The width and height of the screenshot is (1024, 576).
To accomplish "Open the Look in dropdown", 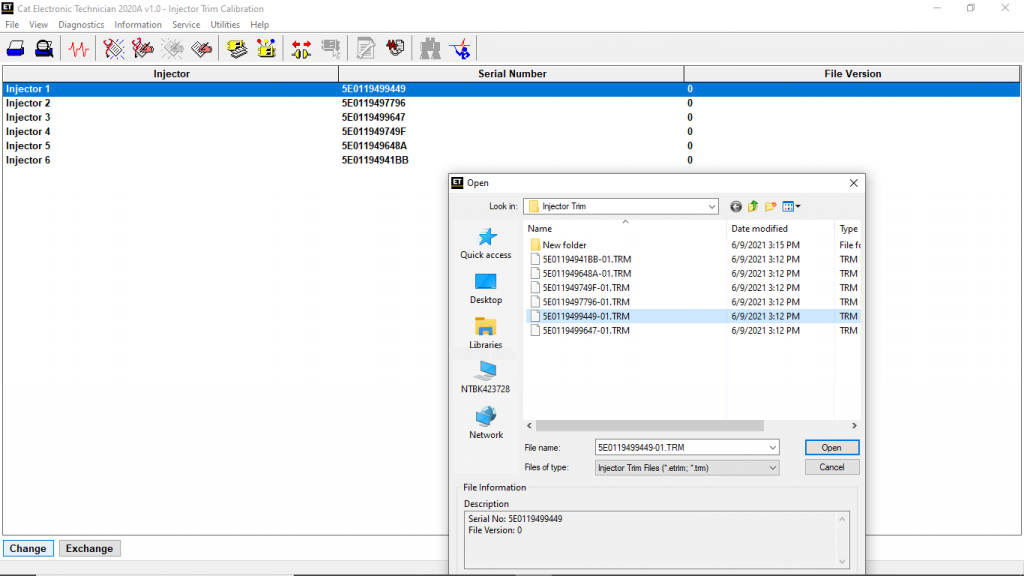I will (x=714, y=206).
